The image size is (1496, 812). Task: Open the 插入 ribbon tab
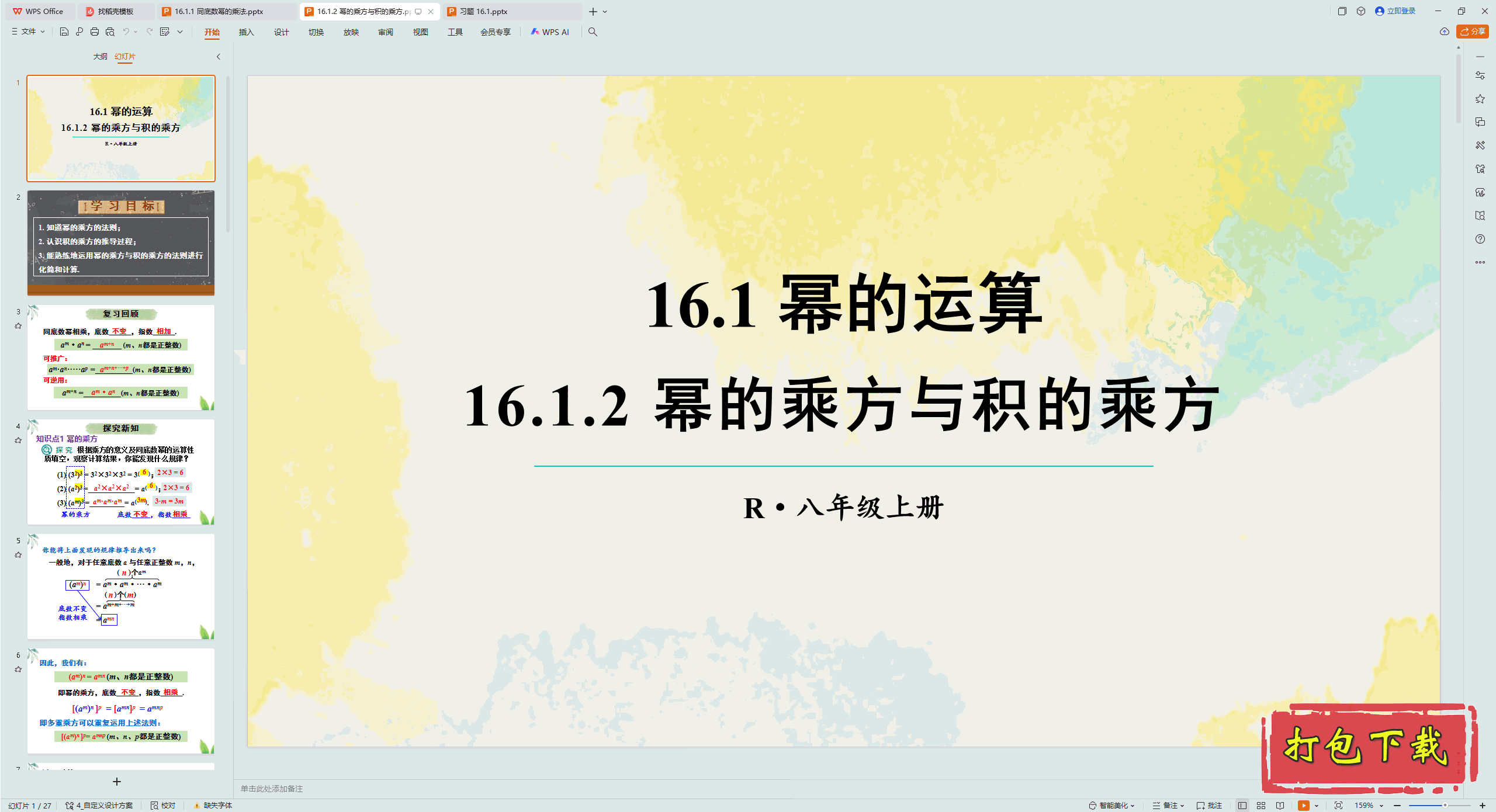(246, 32)
